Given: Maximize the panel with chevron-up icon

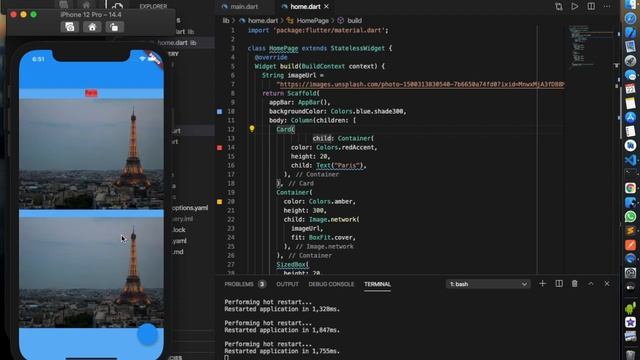Looking at the screenshot, I should [x=591, y=284].
